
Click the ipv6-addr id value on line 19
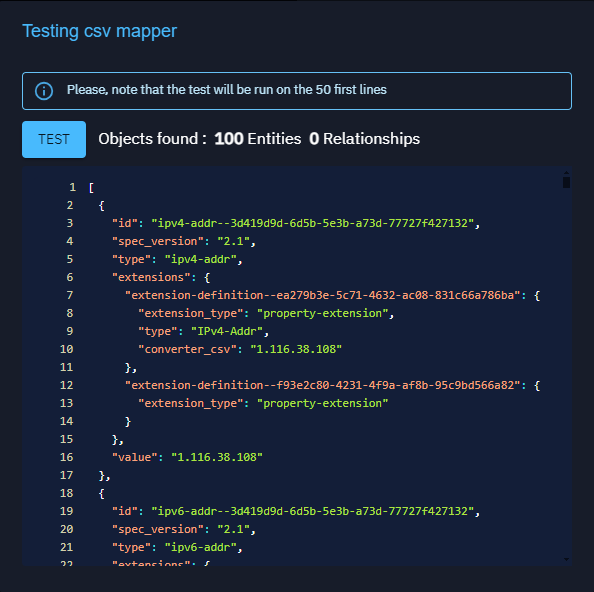coord(313,511)
